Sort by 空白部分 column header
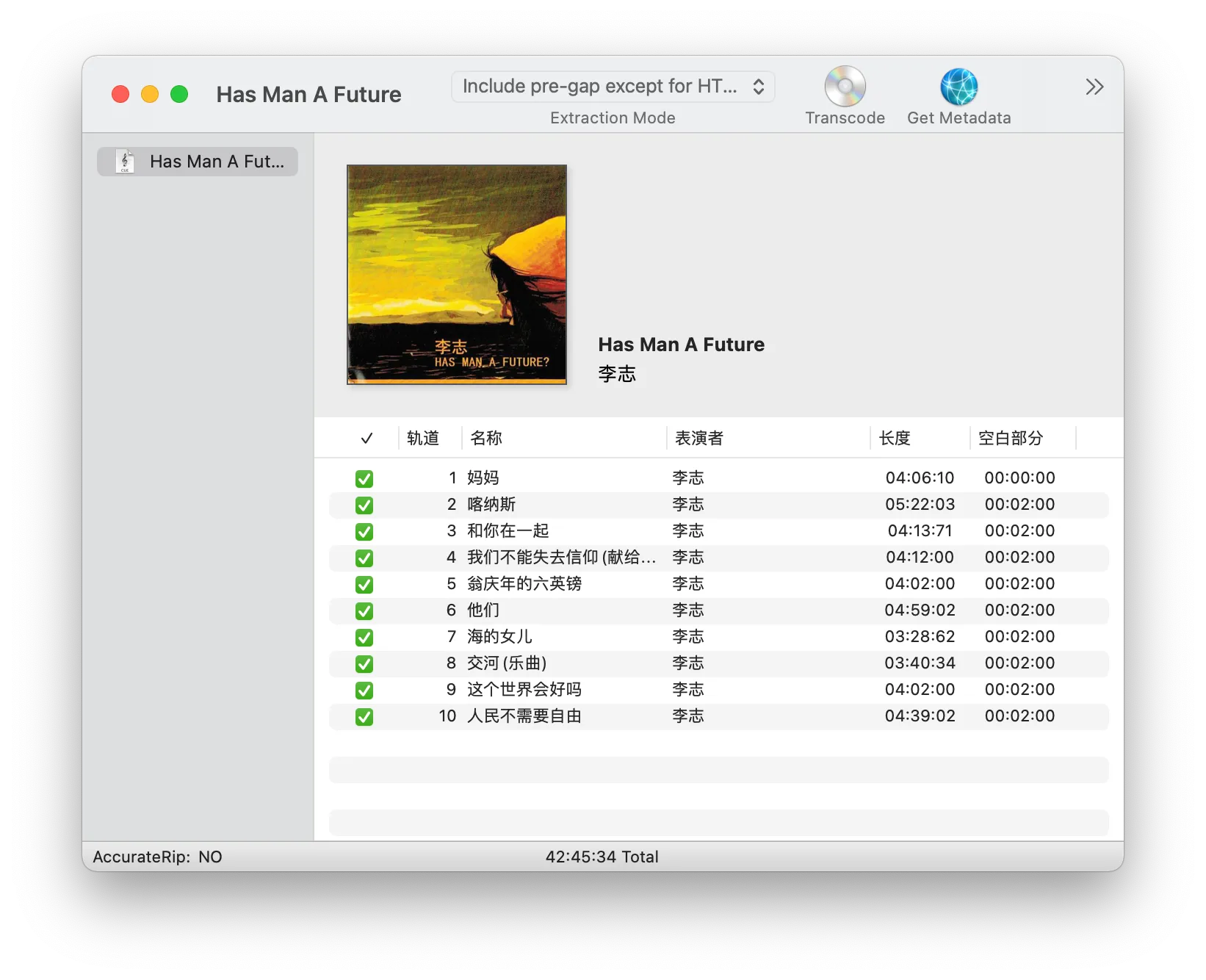Image resolution: width=1206 pixels, height=980 pixels. 1011,439
